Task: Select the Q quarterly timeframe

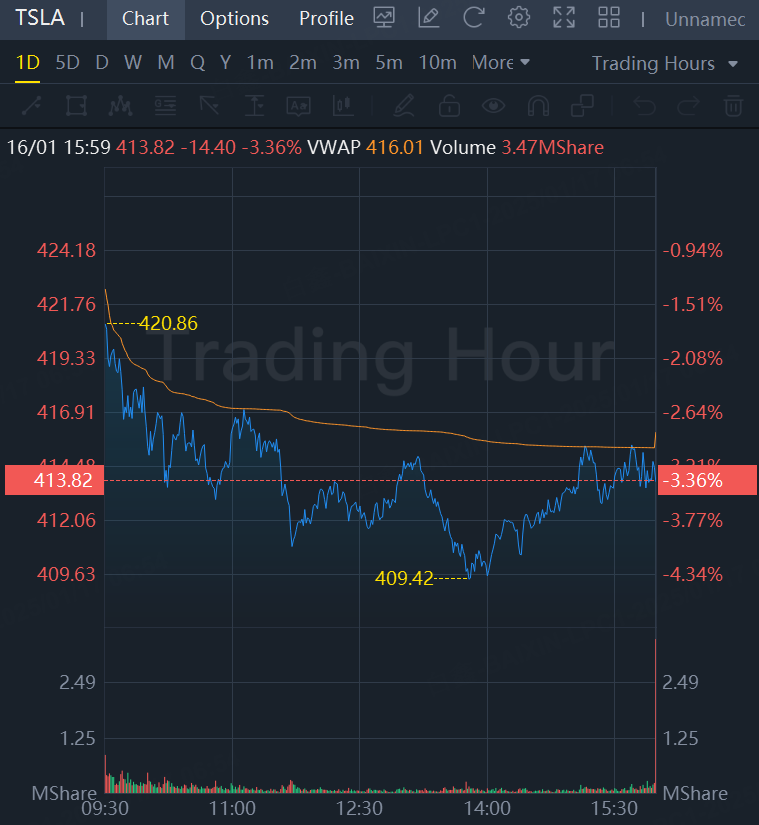Action: pos(198,63)
